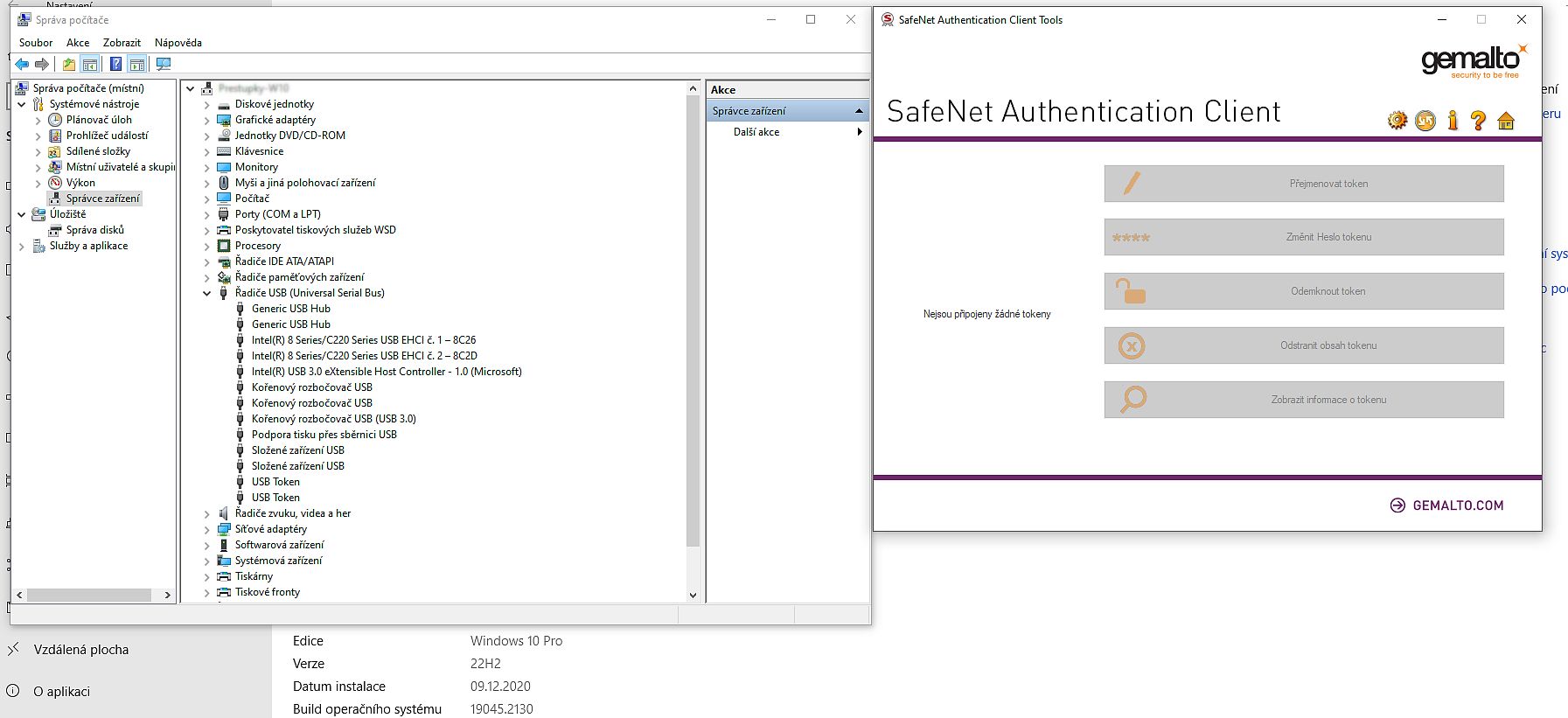Open the Akce menu
Image resolution: width=1568 pixels, height=718 pixels.
pos(78,43)
